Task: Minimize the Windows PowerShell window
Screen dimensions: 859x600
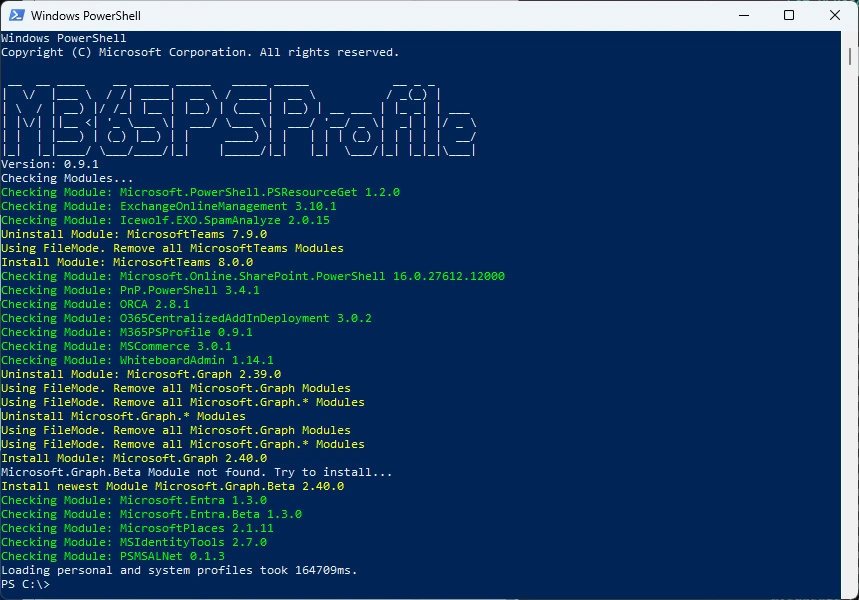Action: tap(743, 15)
